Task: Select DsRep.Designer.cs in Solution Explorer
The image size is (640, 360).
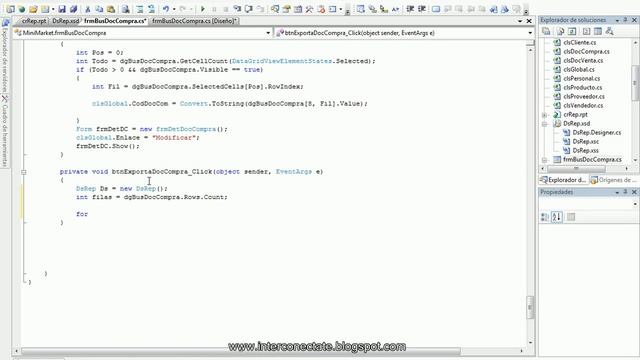Action: [x=596, y=133]
